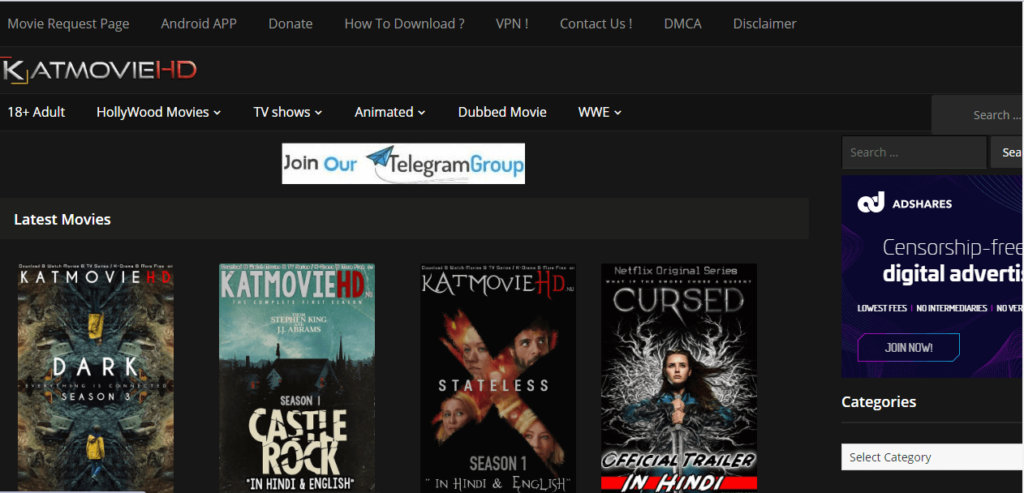The image size is (1024, 493).
Task: Expand the Animated dropdown menu
Action: pyautogui.click(x=390, y=112)
